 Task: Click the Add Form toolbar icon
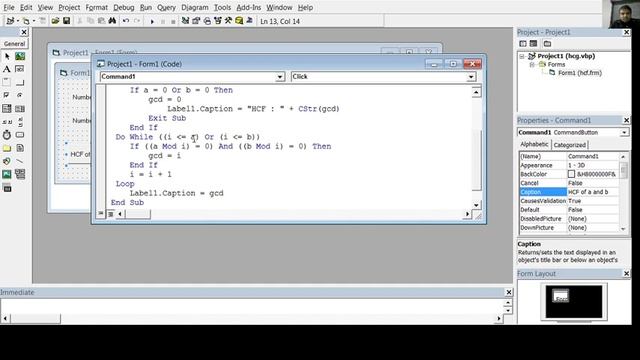click(x=26, y=21)
